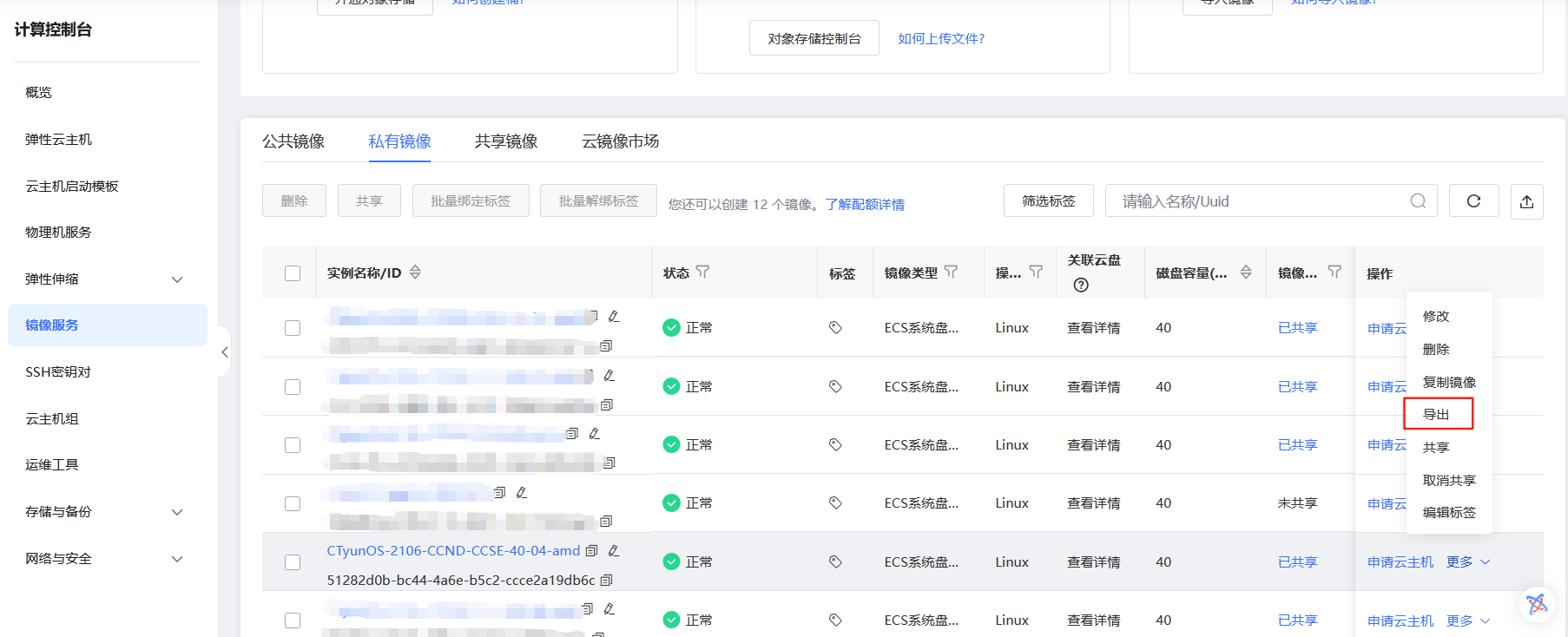Screen dimensions: 1568x637
Task: Expand 弹性伸缩 sidebar menu
Action: (177, 279)
